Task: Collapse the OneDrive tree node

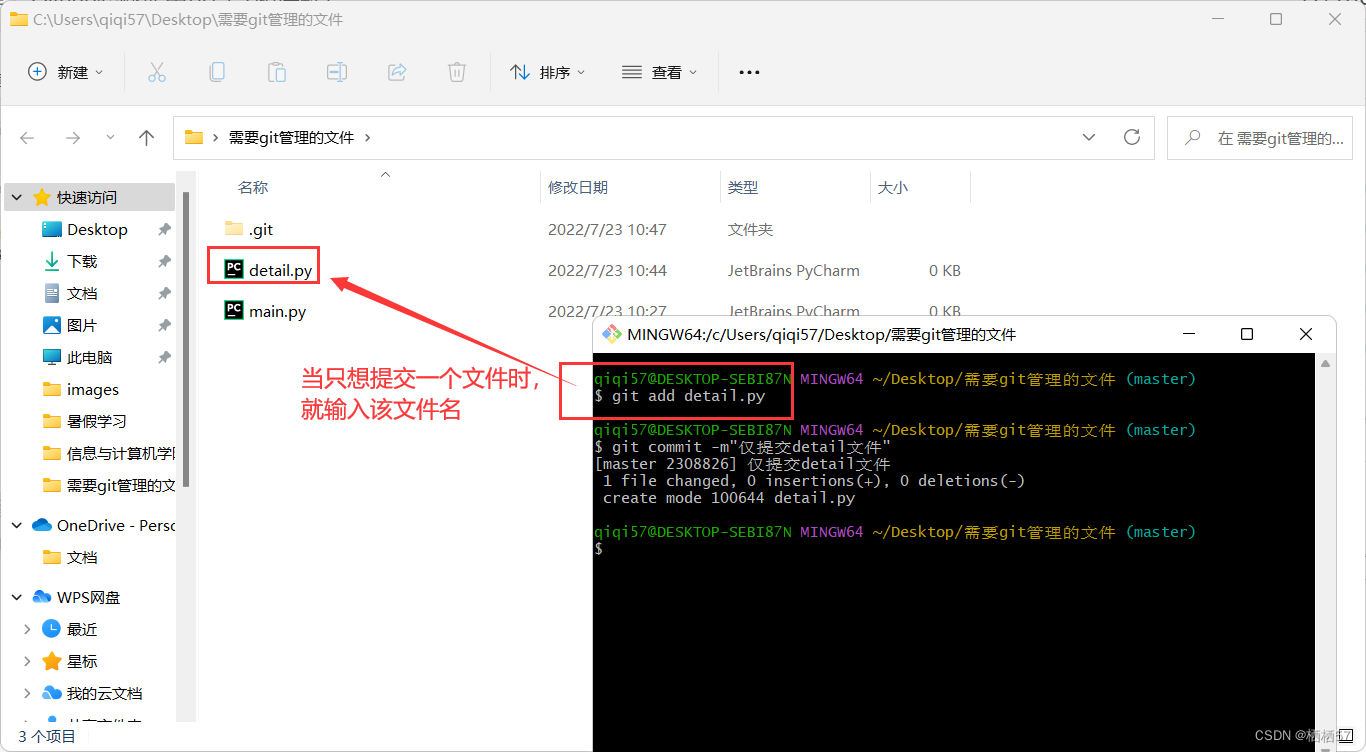Action: pos(17,525)
